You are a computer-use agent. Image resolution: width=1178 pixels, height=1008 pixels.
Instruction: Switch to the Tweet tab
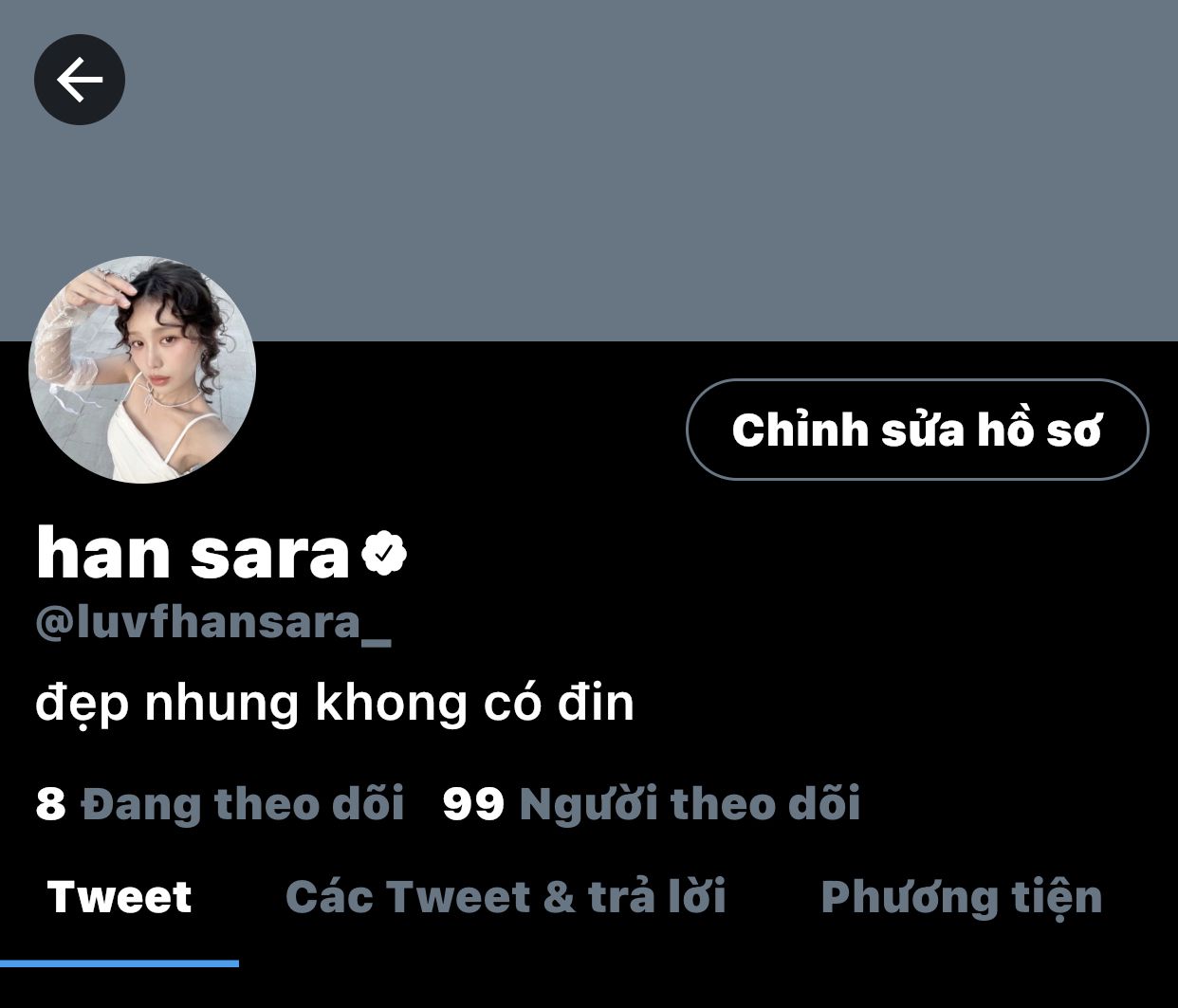[x=120, y=897]
